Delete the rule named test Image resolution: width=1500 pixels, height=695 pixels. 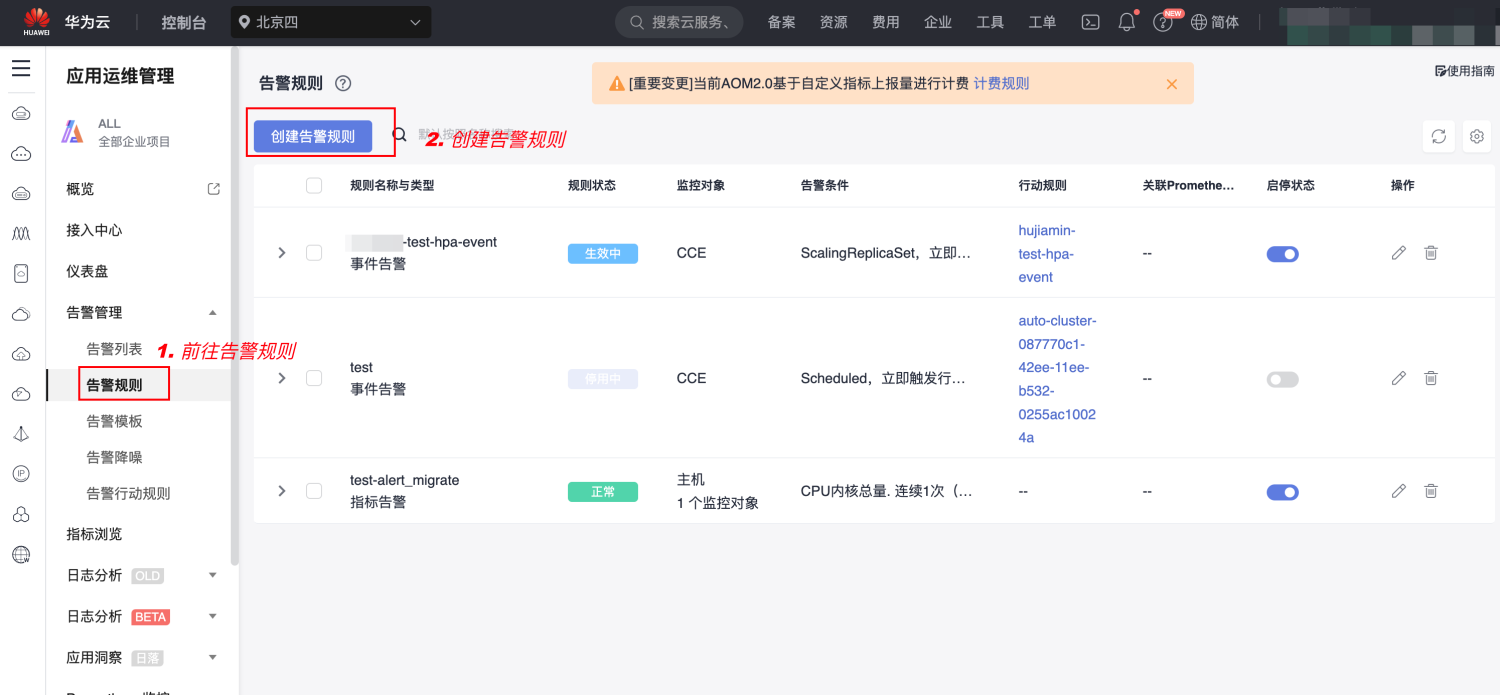click(1431, 378)
